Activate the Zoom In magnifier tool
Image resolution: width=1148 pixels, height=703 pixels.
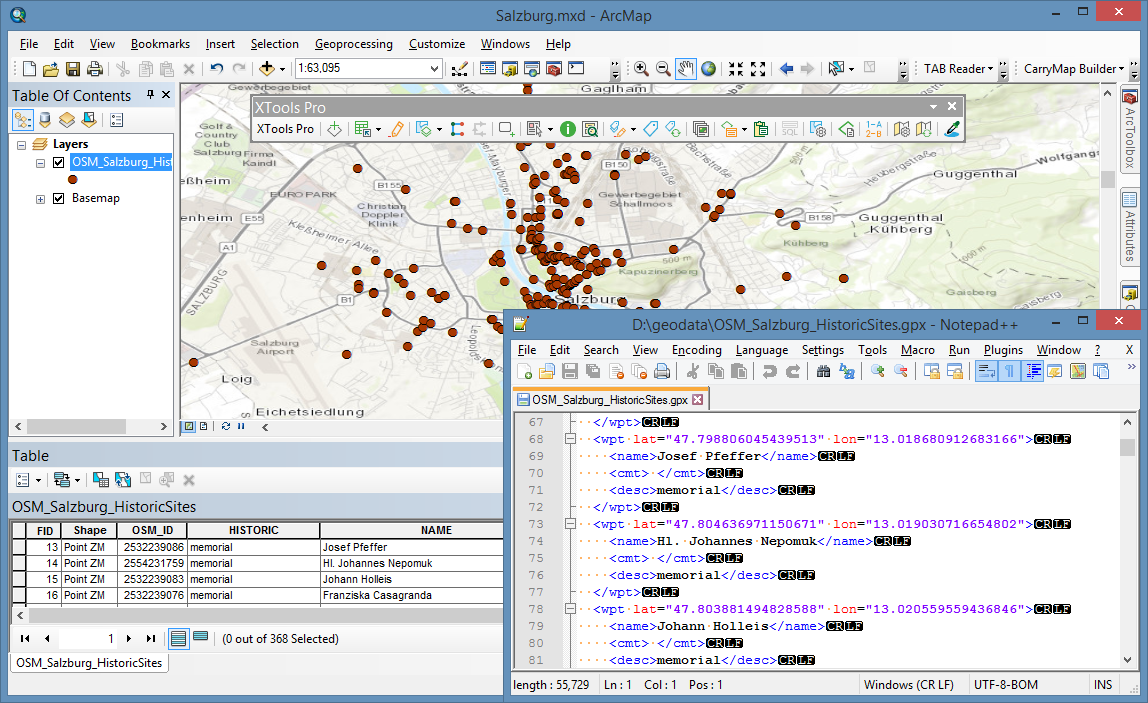click(641, 68)
